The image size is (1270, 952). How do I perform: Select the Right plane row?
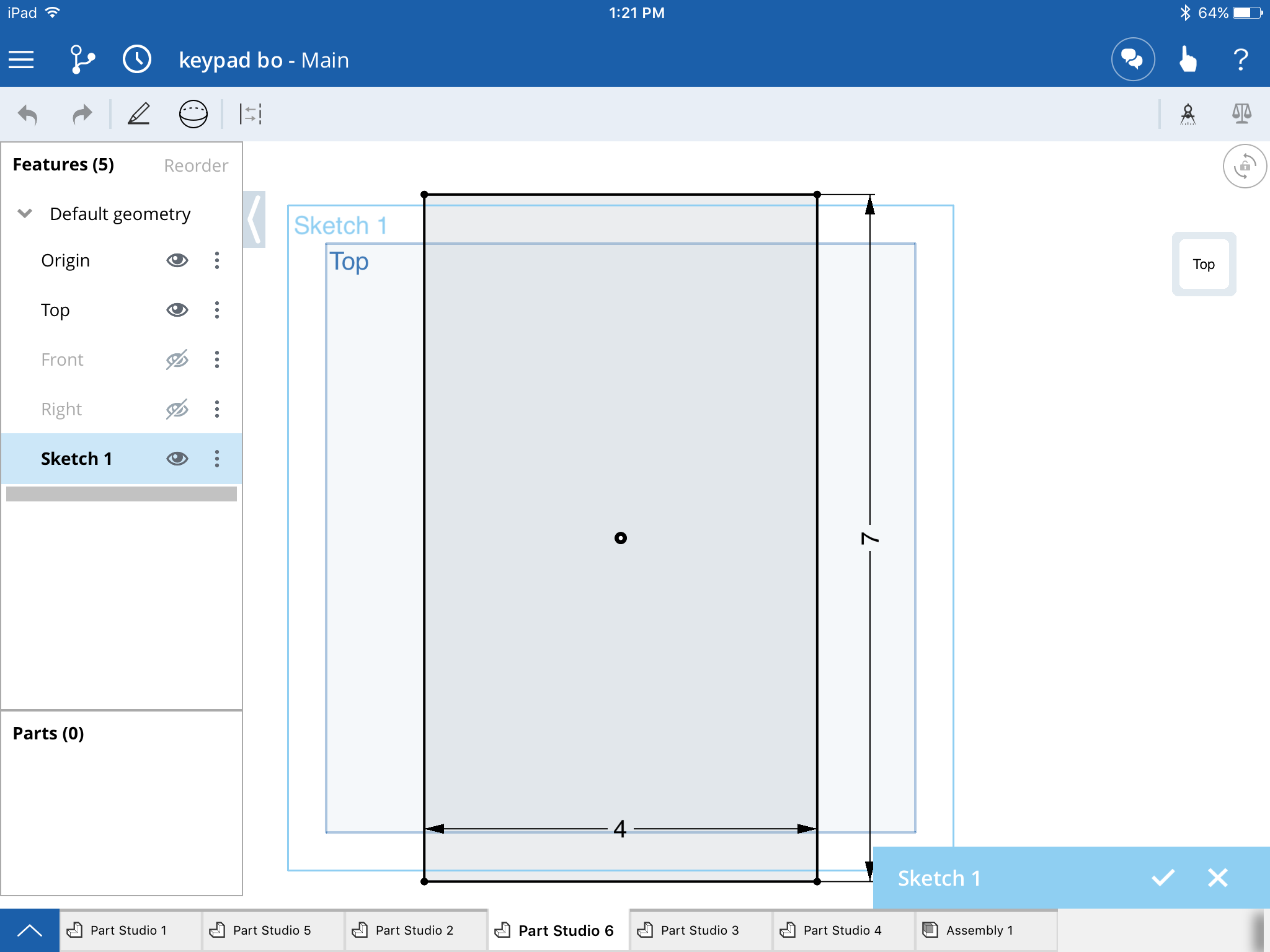point(122,409)
